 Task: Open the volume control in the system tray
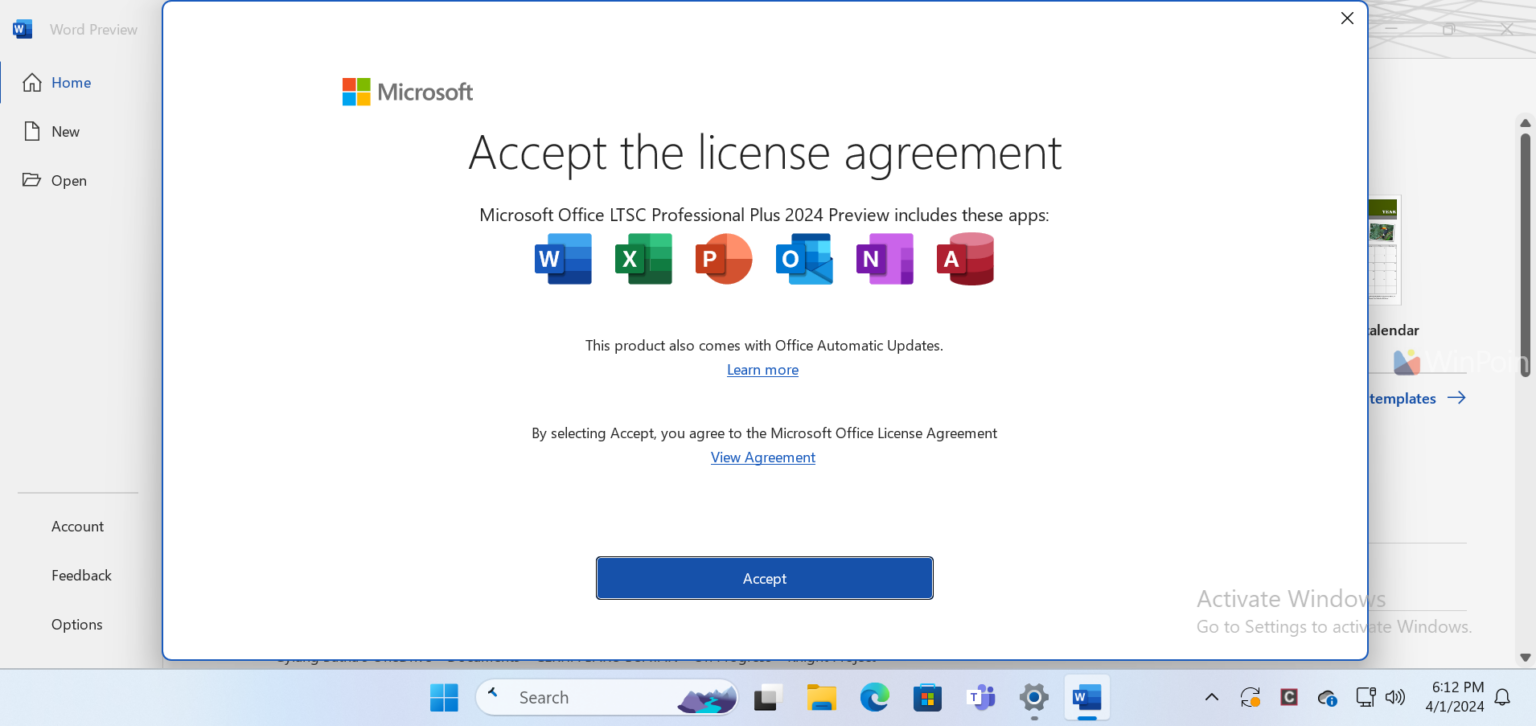point(1394,697)
